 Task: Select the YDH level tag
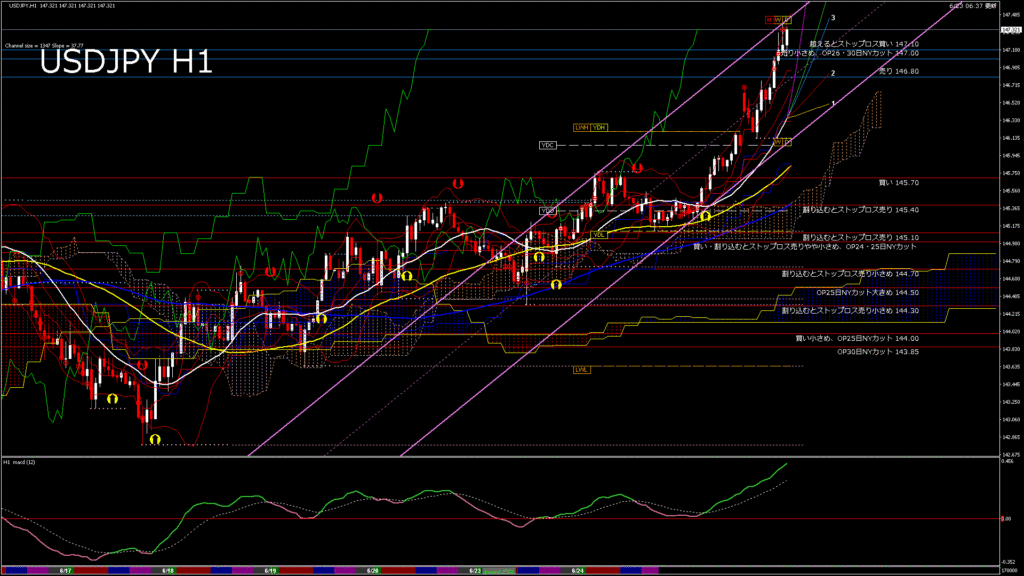[x=599, y=127]
